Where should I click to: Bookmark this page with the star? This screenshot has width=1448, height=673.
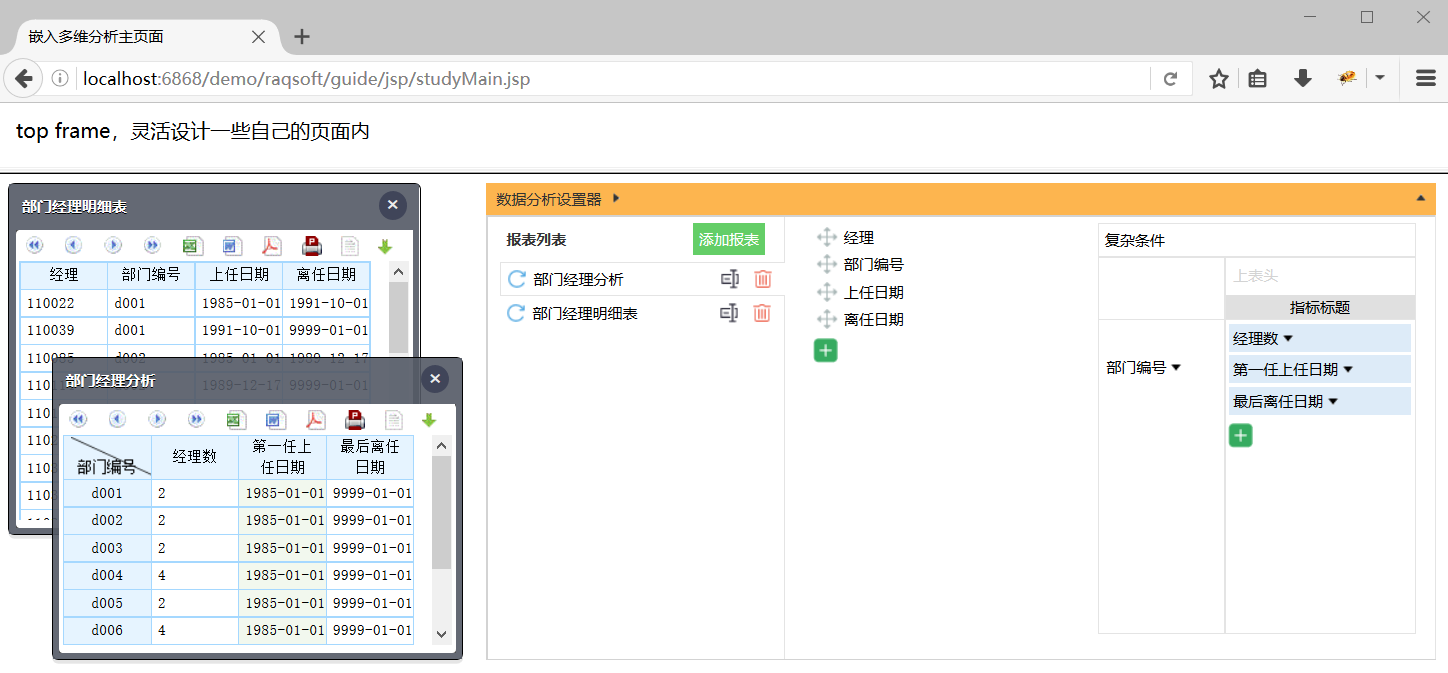coord(1219,79)
